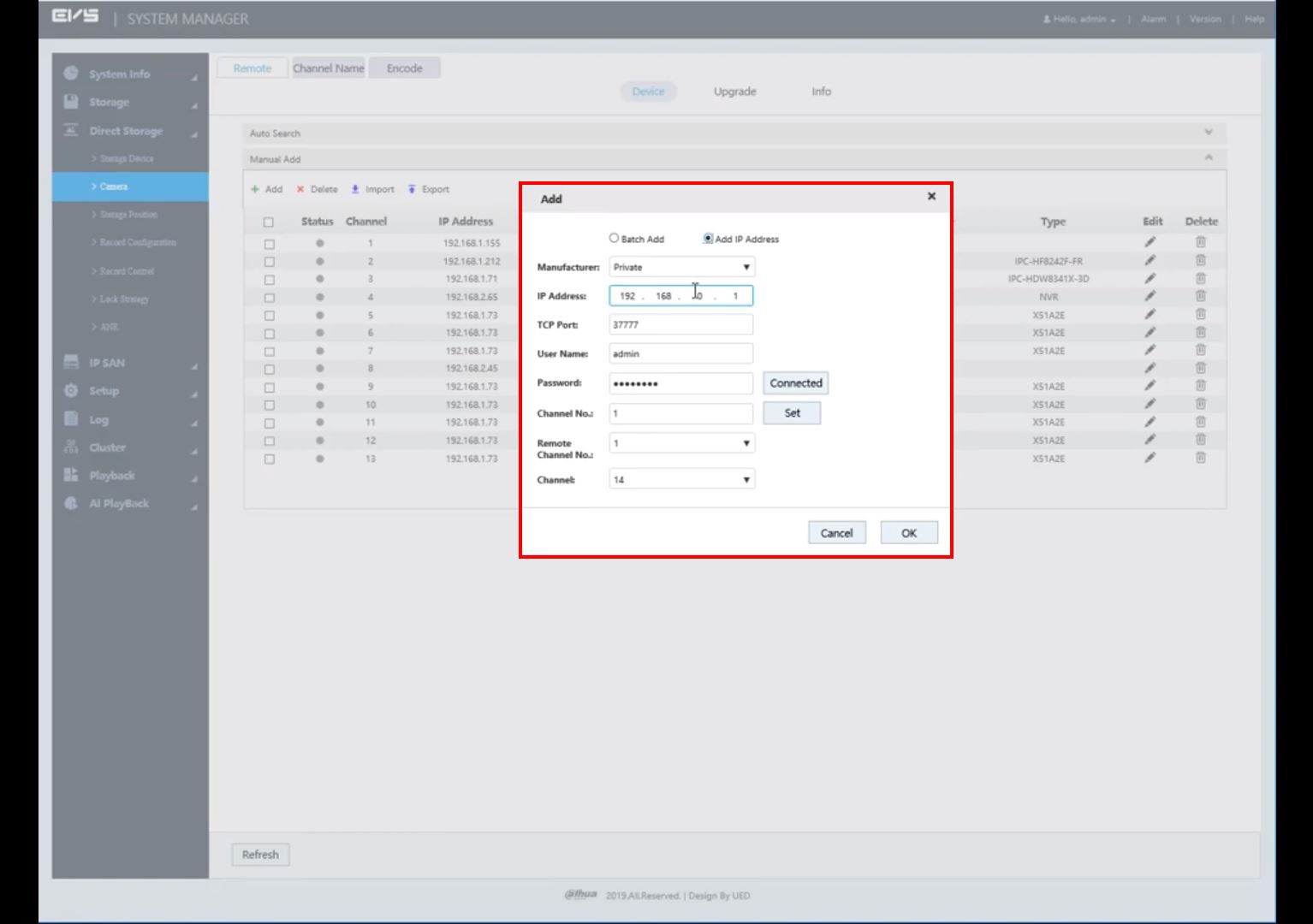Switch to the Upgrade tab
This screenshot has height=924, width=1313.
click(734, 92)
